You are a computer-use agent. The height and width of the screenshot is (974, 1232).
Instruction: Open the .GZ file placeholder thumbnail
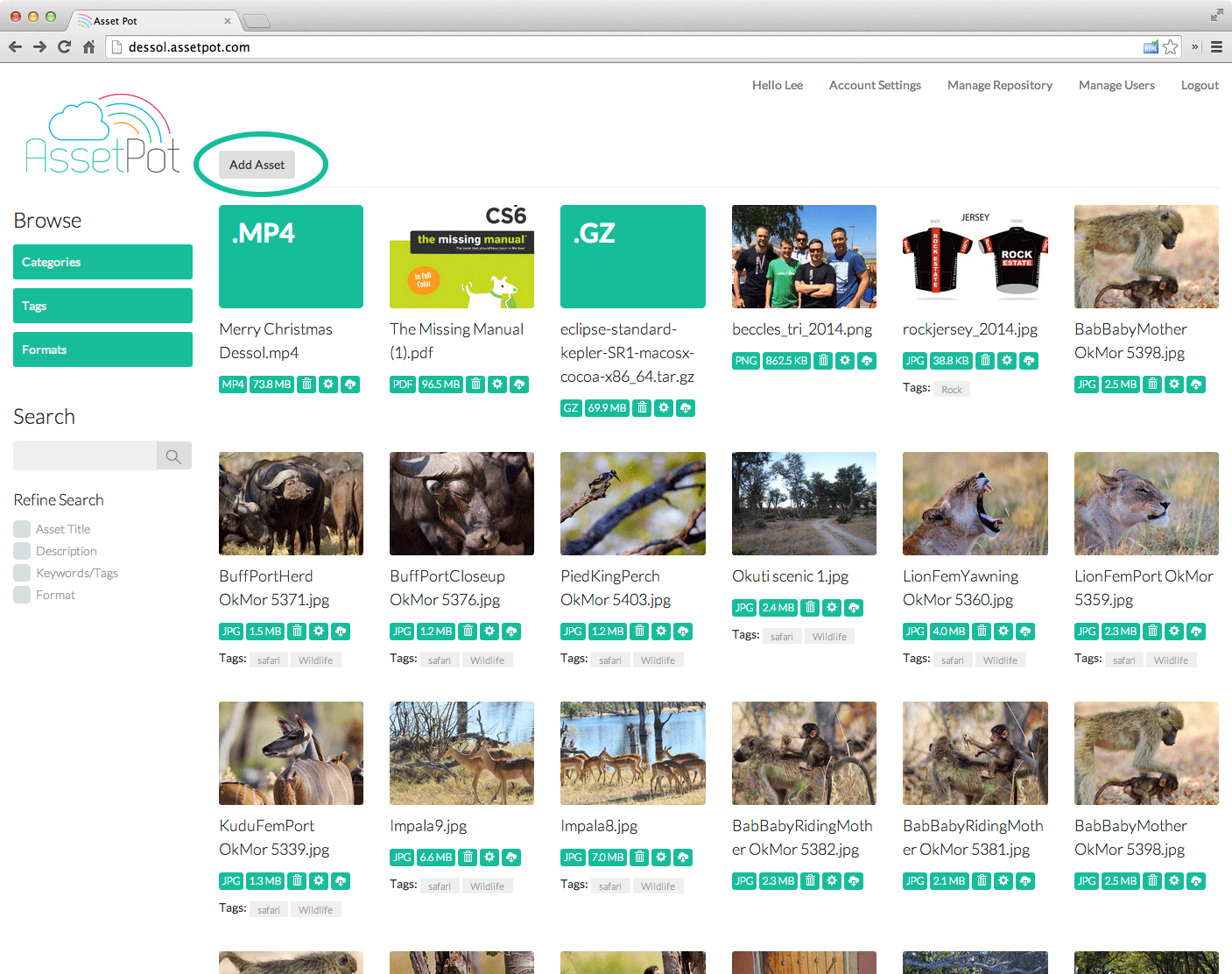633,257
